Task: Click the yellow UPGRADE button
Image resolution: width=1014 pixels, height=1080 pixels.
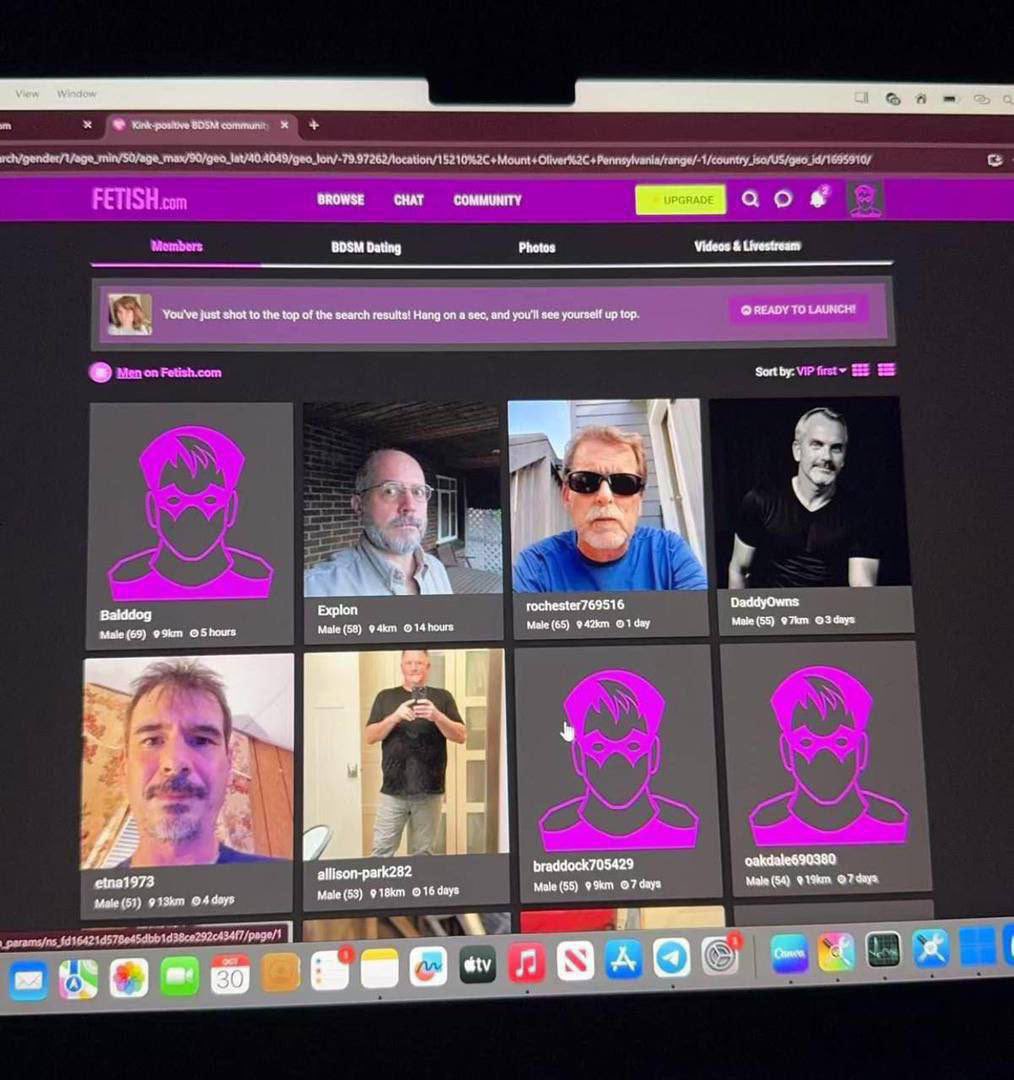Action: tap(681, 200)
